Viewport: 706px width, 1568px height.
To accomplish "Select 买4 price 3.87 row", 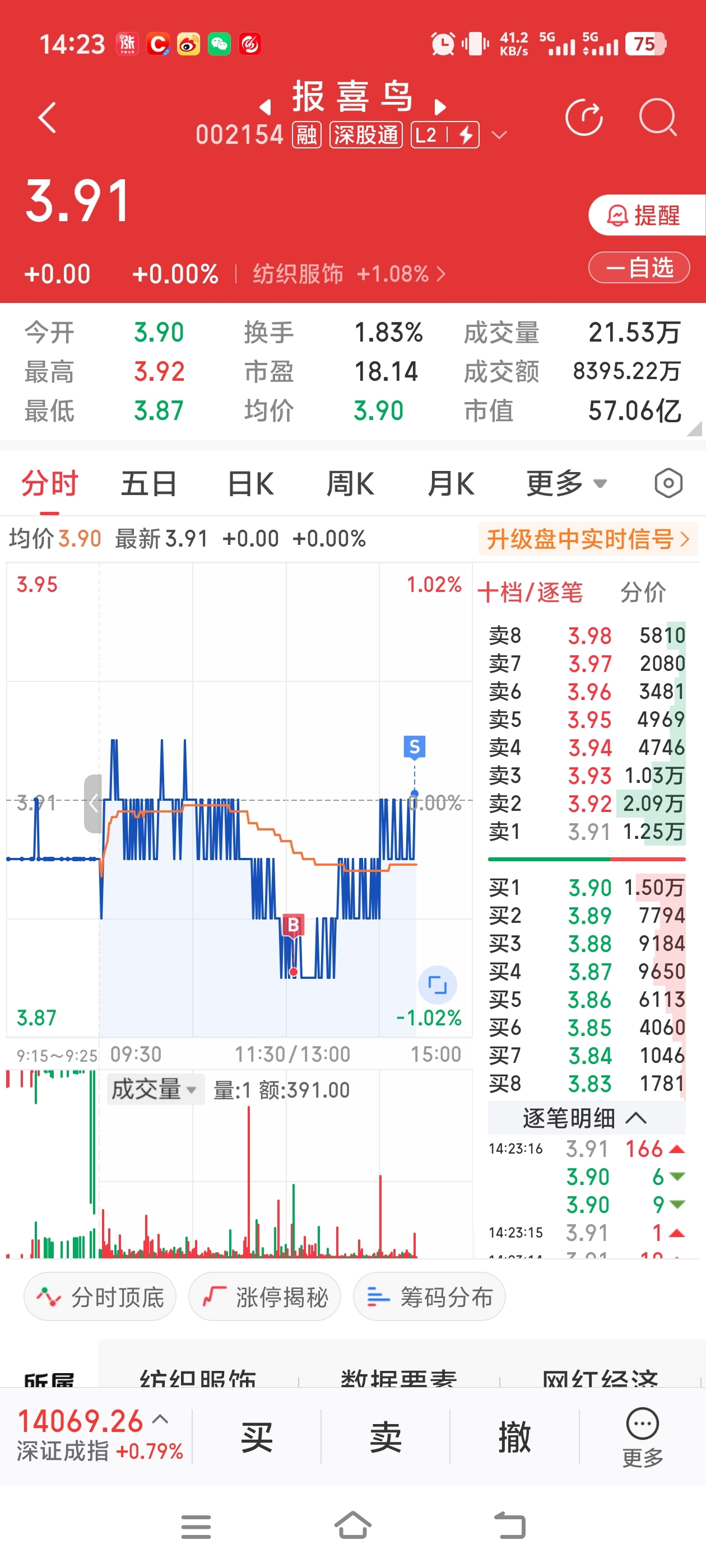I will [x=587, y=972].
